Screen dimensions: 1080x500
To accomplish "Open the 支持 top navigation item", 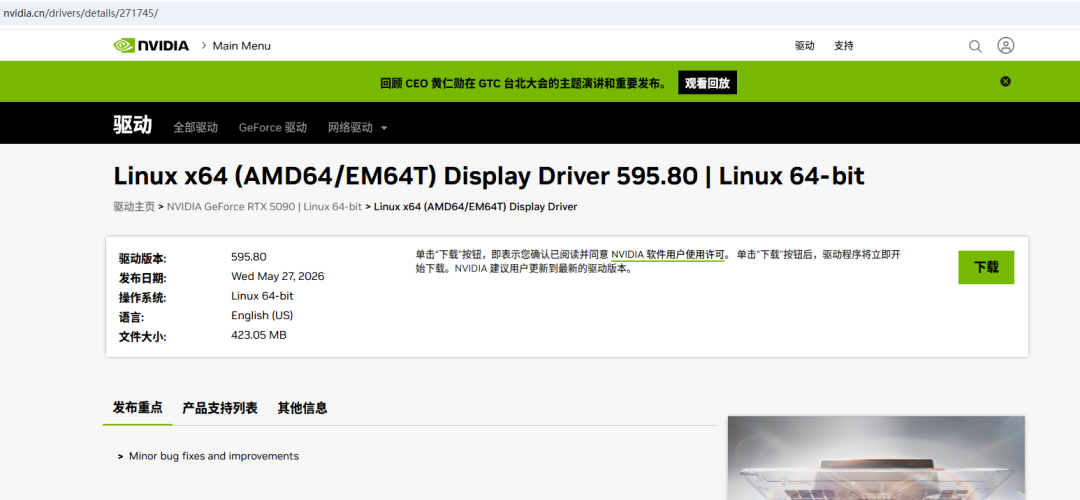I will [x=844, y=46].
